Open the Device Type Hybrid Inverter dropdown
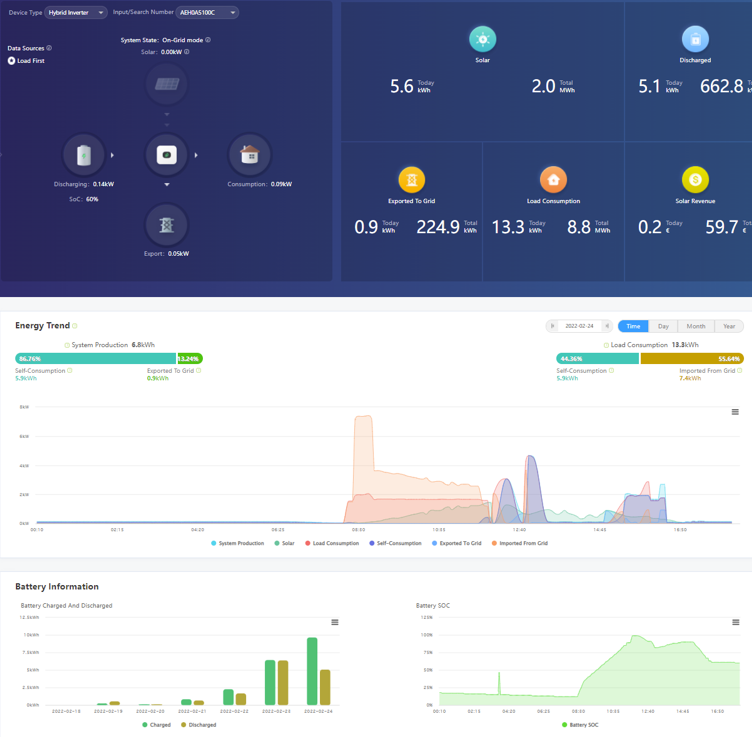This screenshot has height=737, width=752. (x=76, y=12)
